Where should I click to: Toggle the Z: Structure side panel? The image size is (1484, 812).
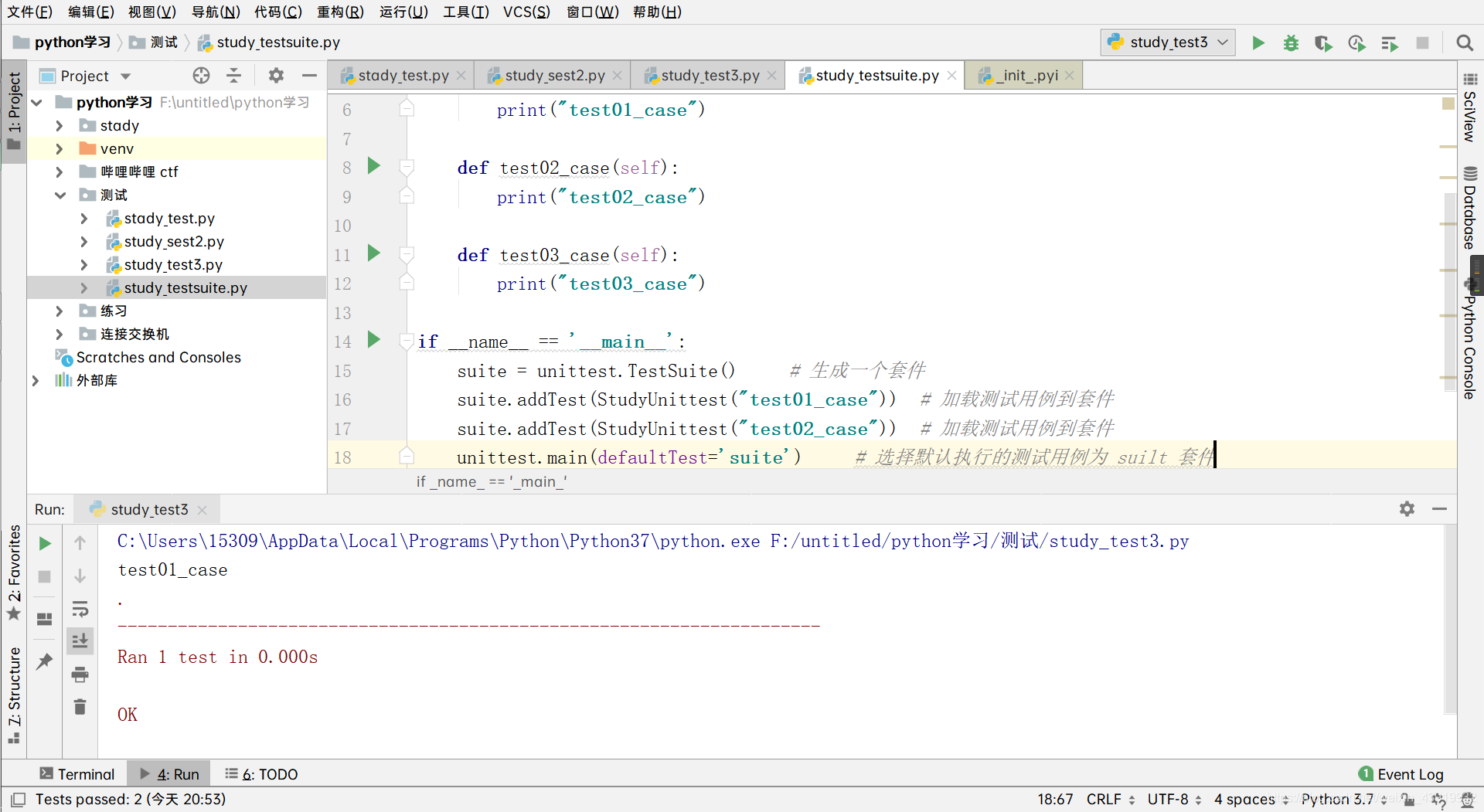[14, 695]
